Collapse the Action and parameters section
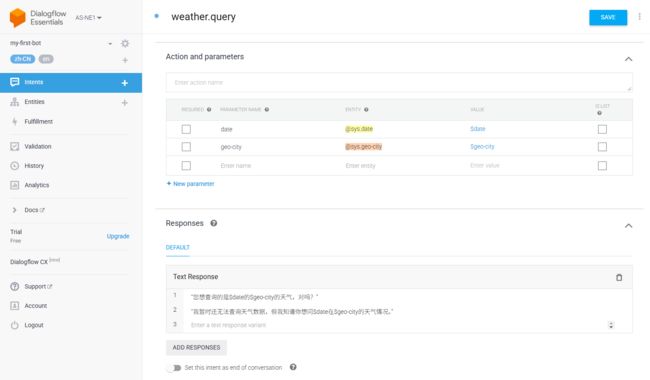Viewport: 650px width, 380px height. click(628, 59)
